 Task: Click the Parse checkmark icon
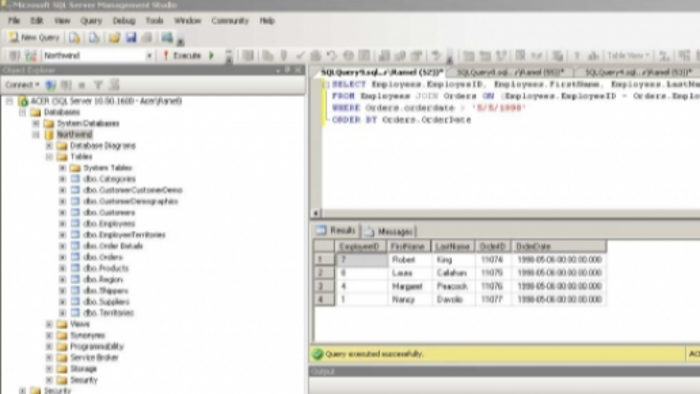pos(300,55)
